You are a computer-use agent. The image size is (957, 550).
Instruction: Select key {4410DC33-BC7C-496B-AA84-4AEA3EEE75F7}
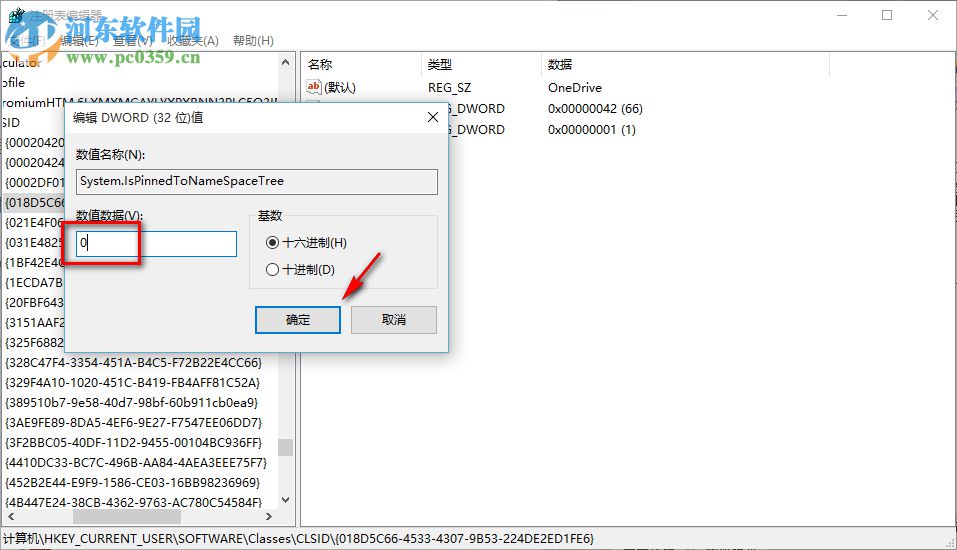136,463
